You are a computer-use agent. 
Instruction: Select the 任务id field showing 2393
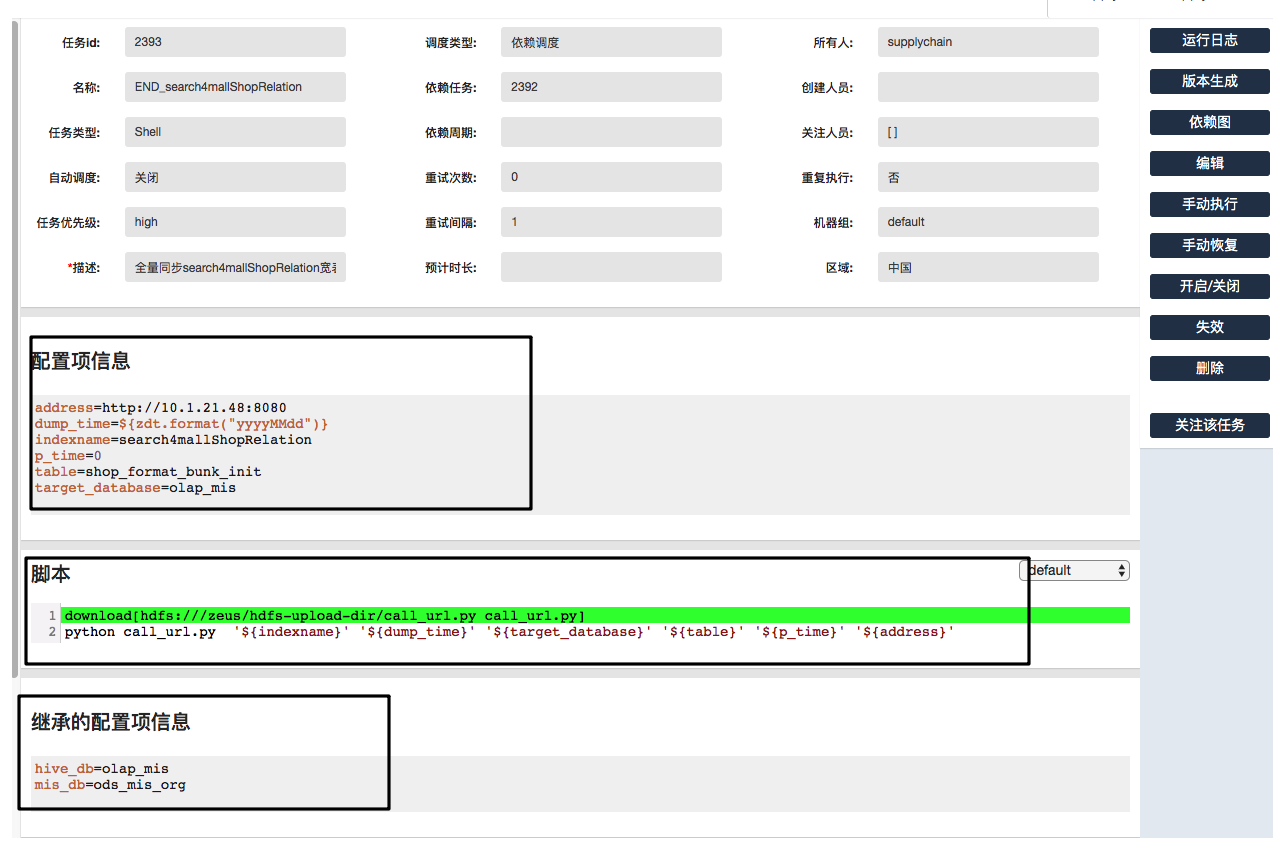pos(235,42)
